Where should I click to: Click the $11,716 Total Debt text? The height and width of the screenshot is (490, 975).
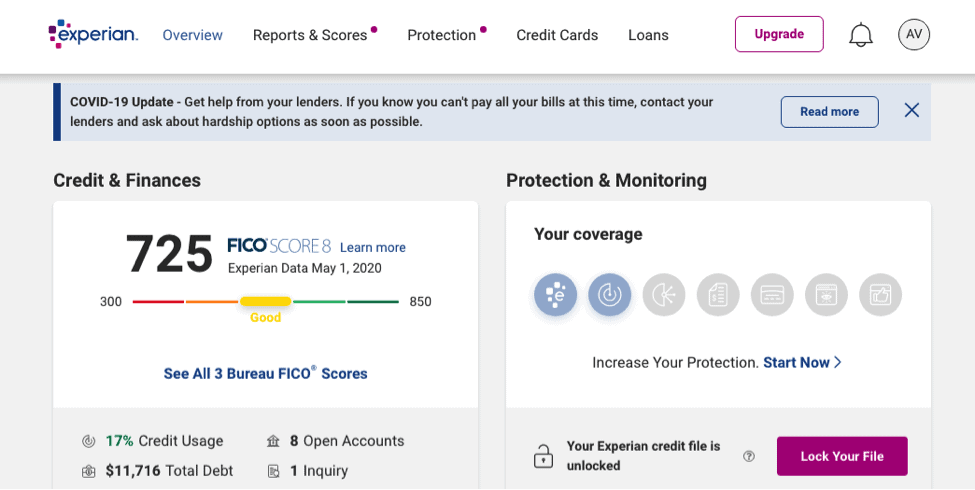coord(169,471)
